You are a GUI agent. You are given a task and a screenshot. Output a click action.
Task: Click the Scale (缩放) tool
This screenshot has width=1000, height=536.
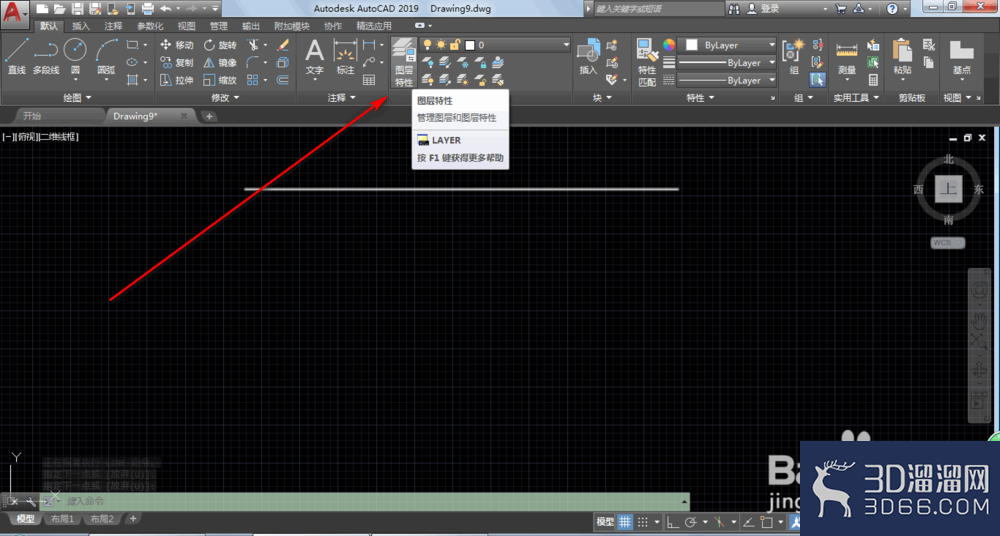[x=220, y=80]
